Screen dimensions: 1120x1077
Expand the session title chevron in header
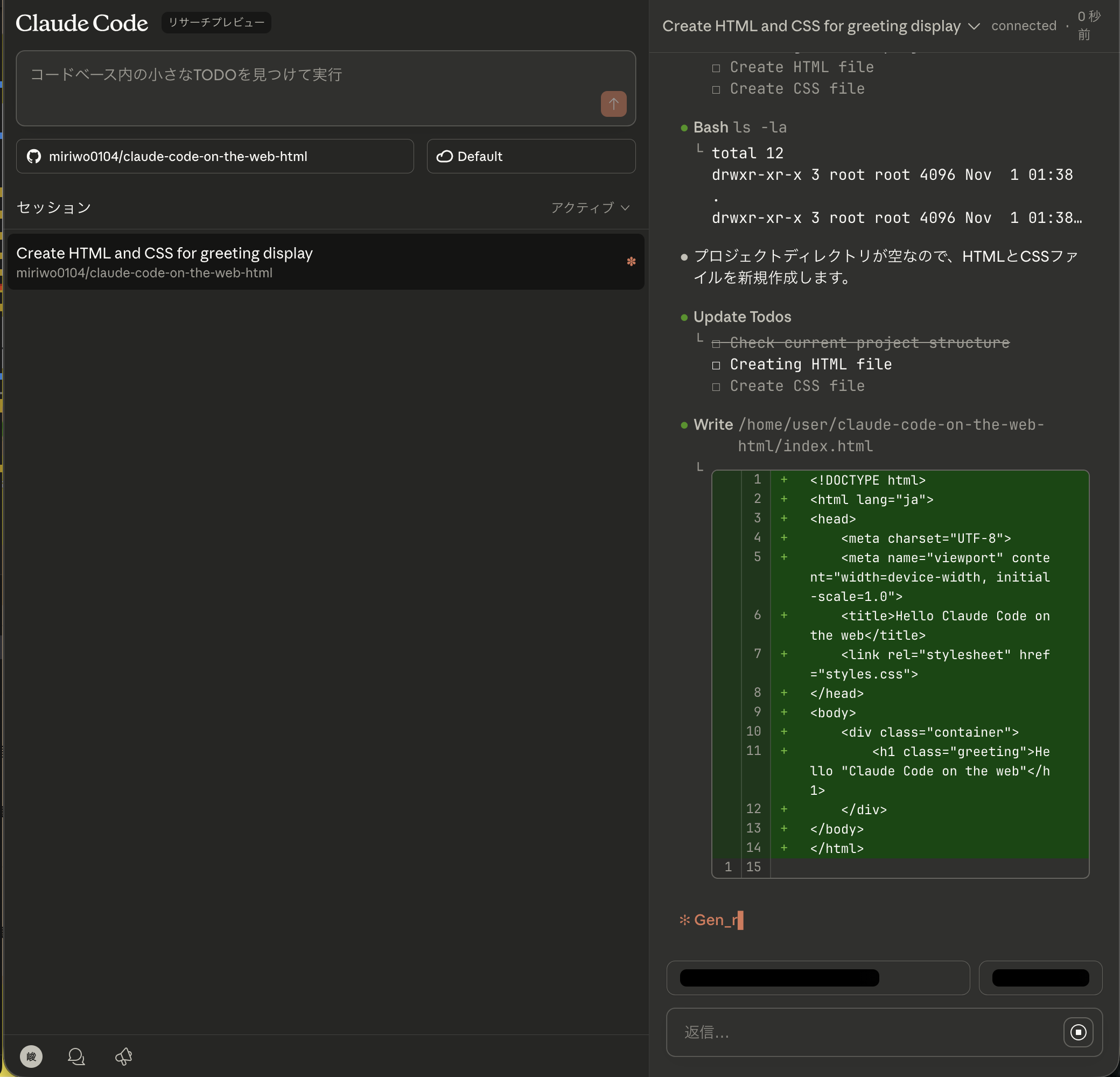[974, 26]
